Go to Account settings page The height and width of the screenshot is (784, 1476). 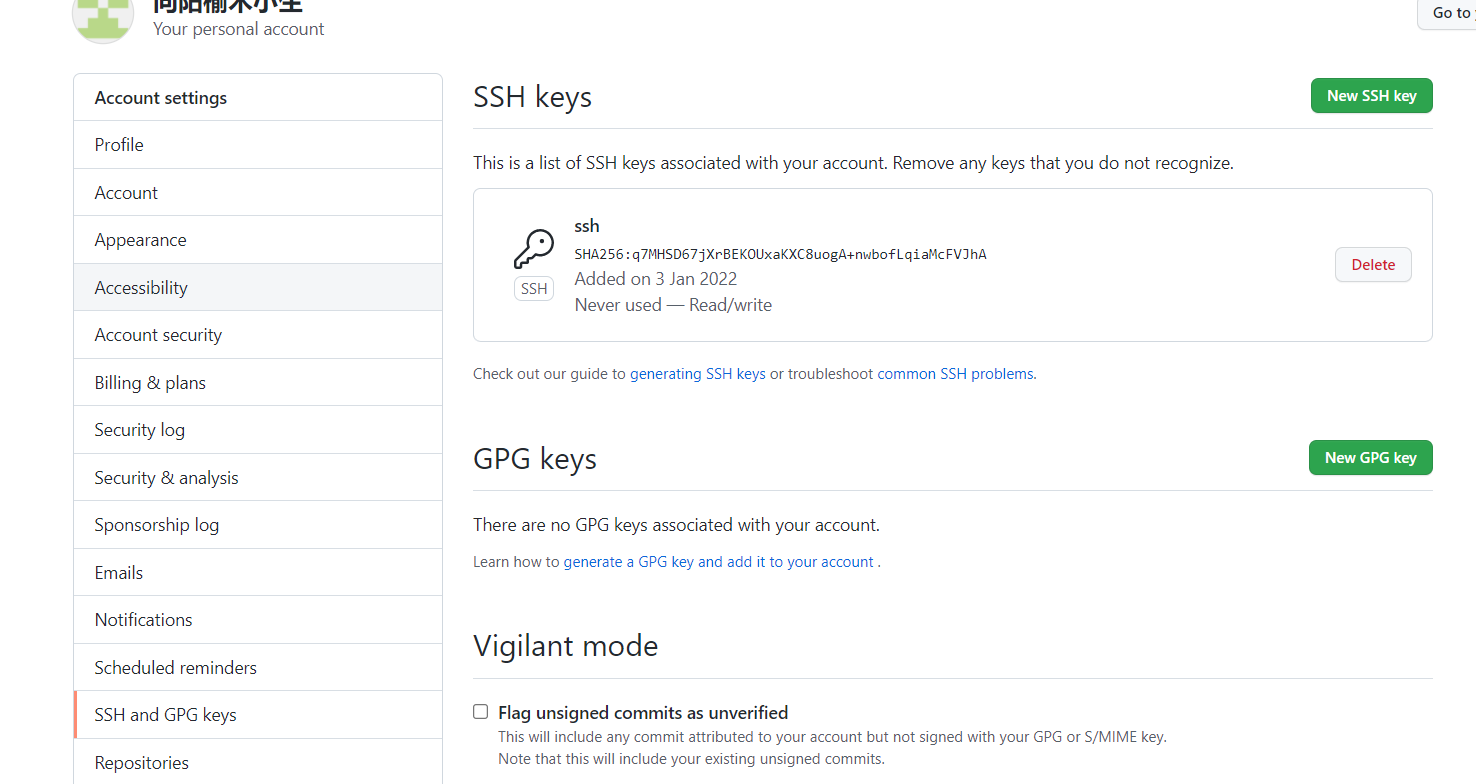(126, 193)
